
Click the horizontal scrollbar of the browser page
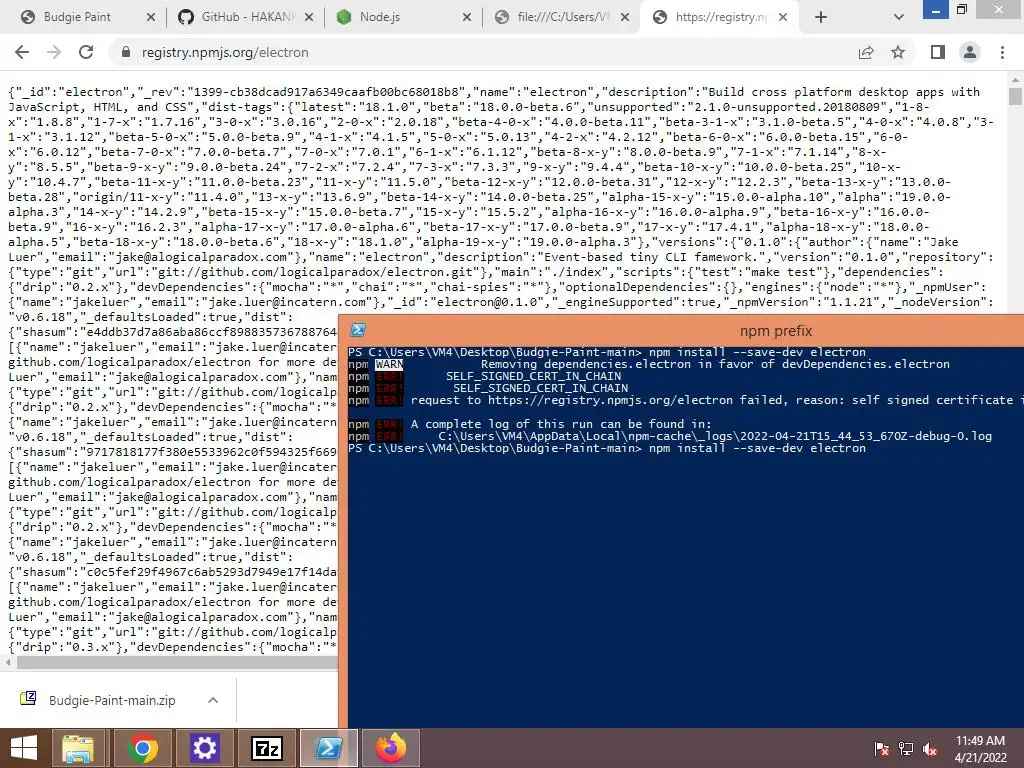click(x=176, y=662)
